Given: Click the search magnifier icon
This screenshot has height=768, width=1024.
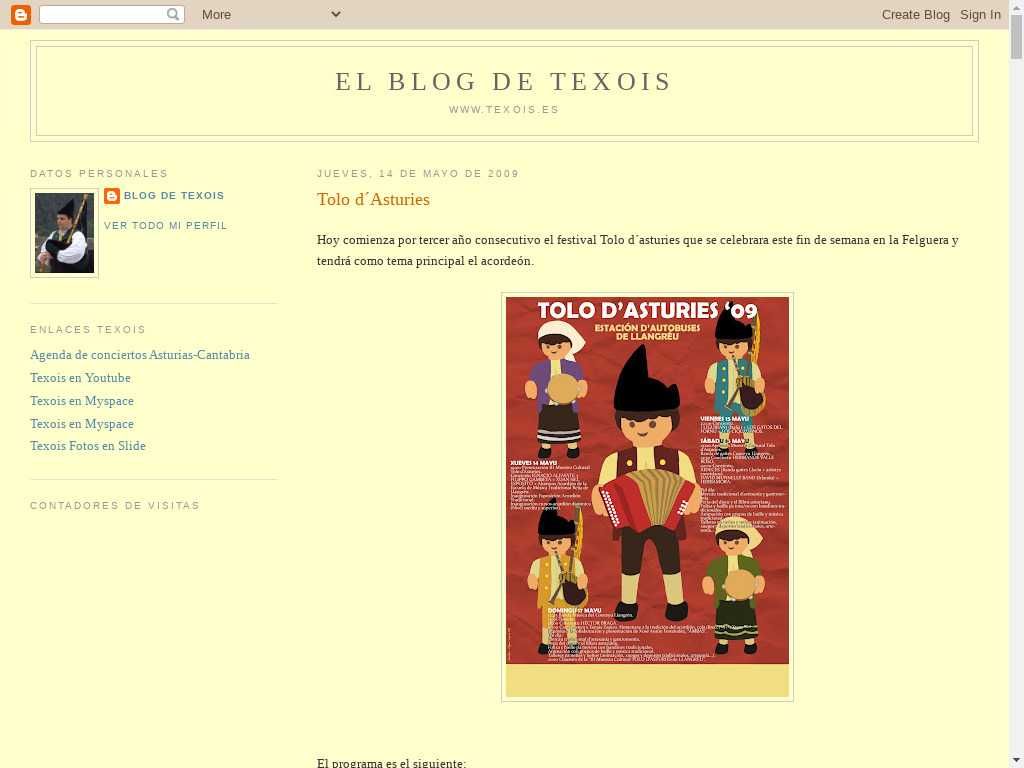Looking at the screenshot, I should coord(173,14).
